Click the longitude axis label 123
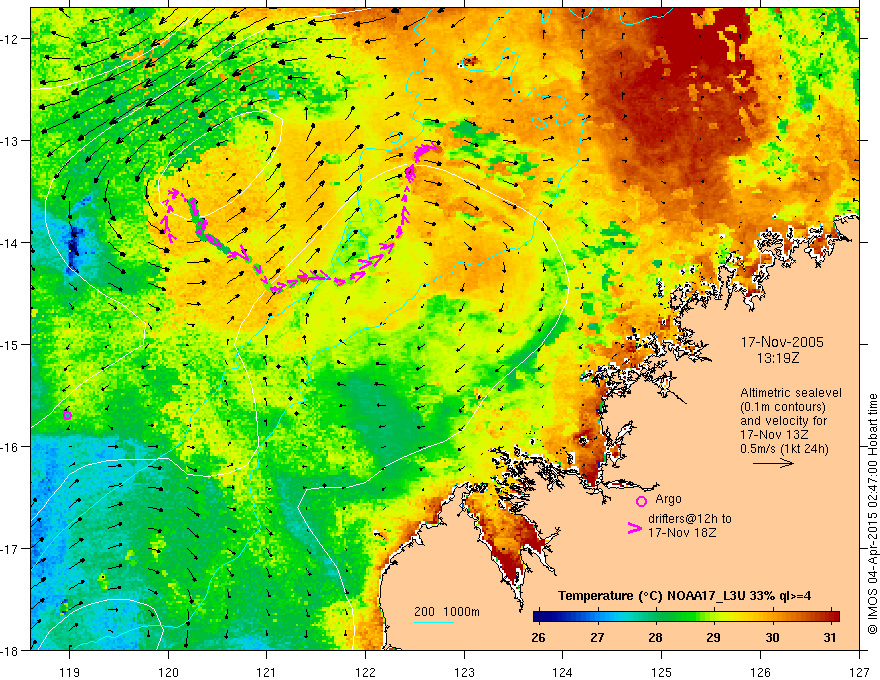 tap(464, 673)
